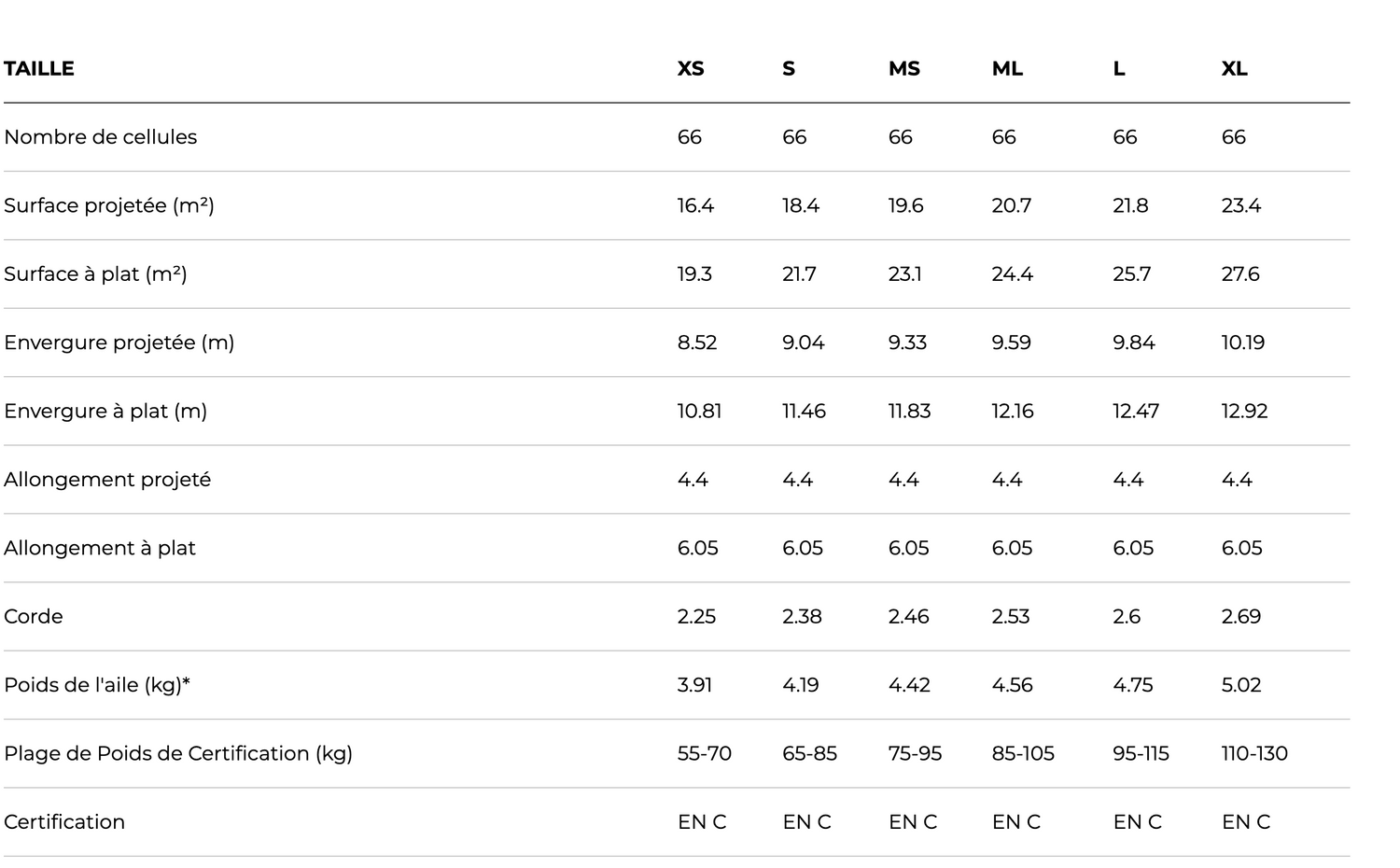Click the Allongement projeté row label
The image size is (1400, 868).
point(107,480)
